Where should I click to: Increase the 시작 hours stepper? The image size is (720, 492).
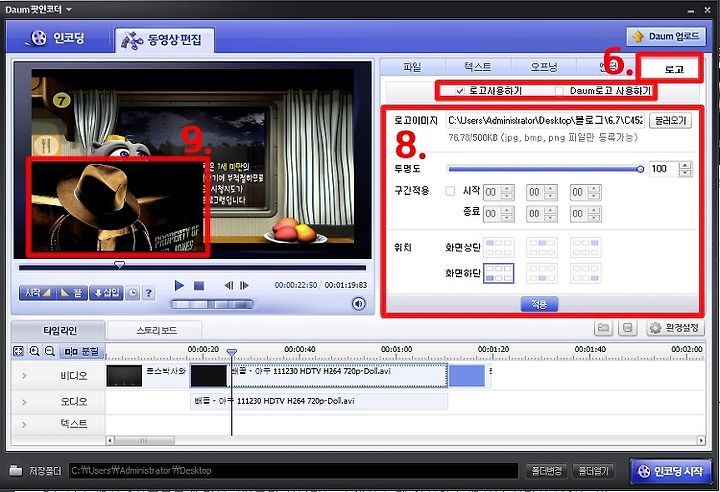point(507,189)
